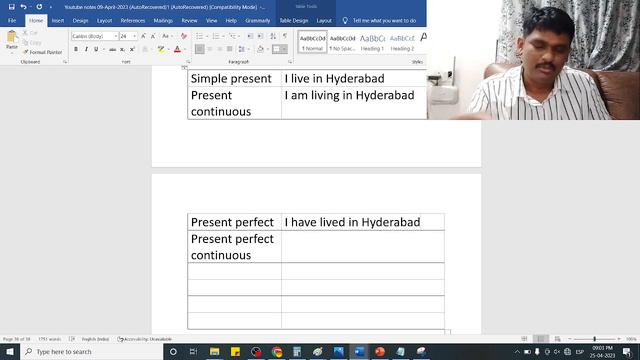Apply the red font color
Image resolution: width=640 pixels, height=360 pixels.
point(177,49)
